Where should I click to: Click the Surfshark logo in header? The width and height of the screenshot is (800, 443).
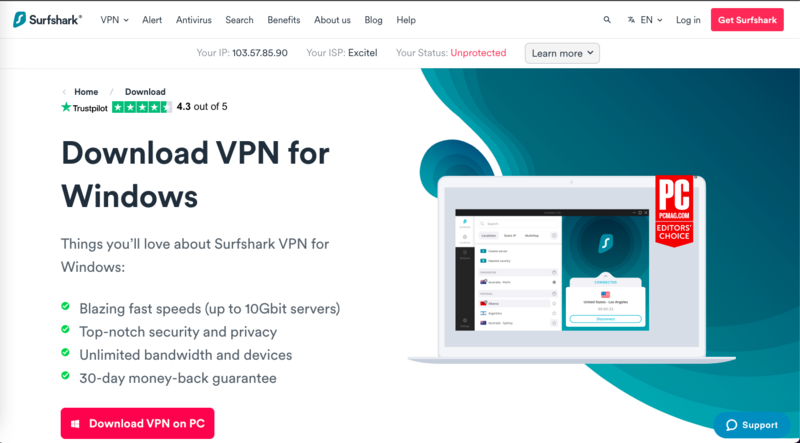tap(47, 20)
